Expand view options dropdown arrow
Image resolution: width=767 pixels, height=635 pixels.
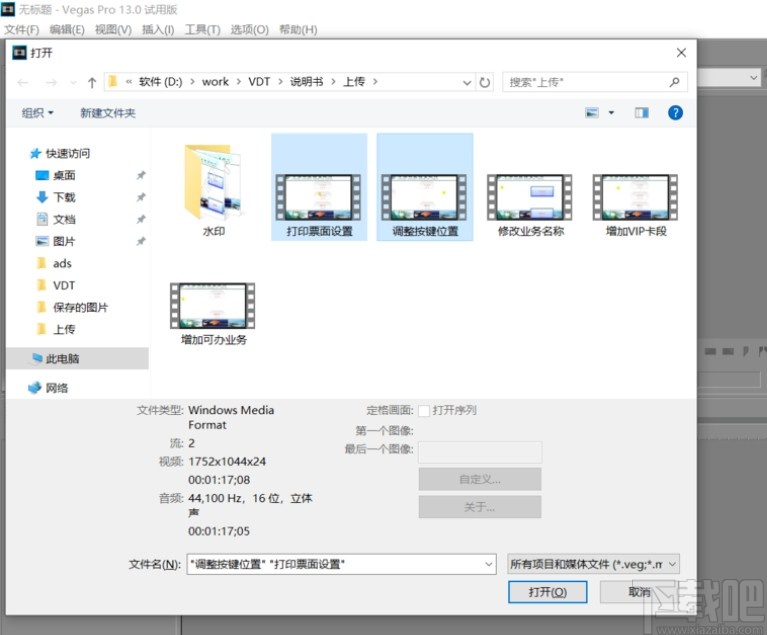pos(611,113)
